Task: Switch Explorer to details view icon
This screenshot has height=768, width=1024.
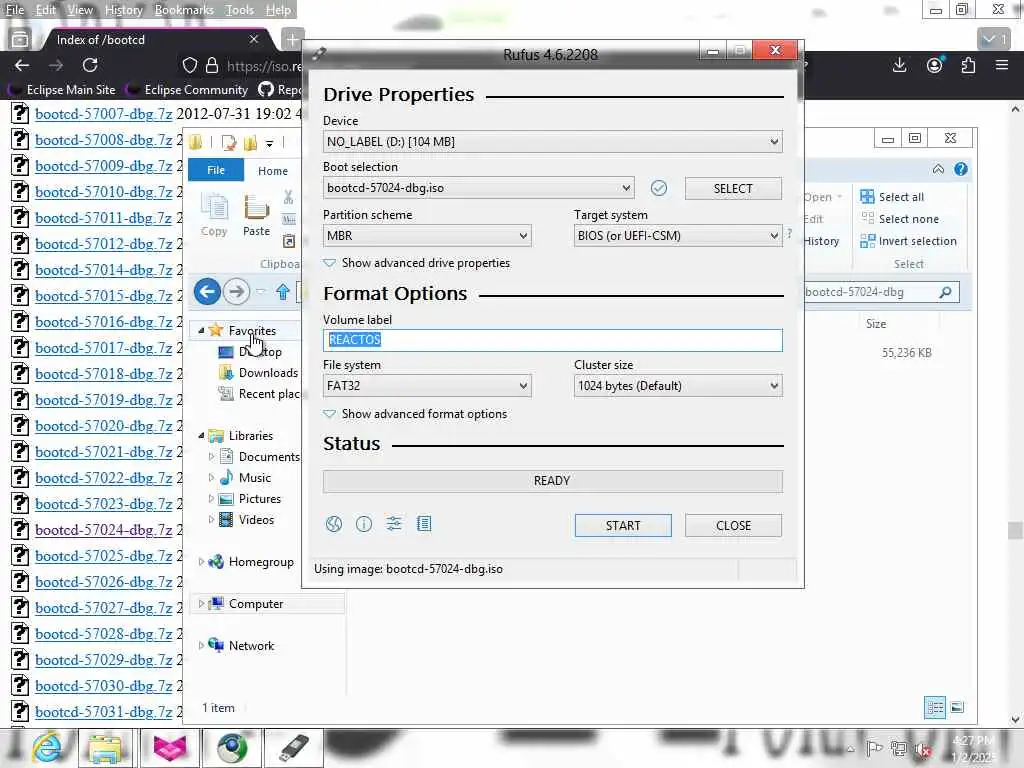Action: (935, 707)
